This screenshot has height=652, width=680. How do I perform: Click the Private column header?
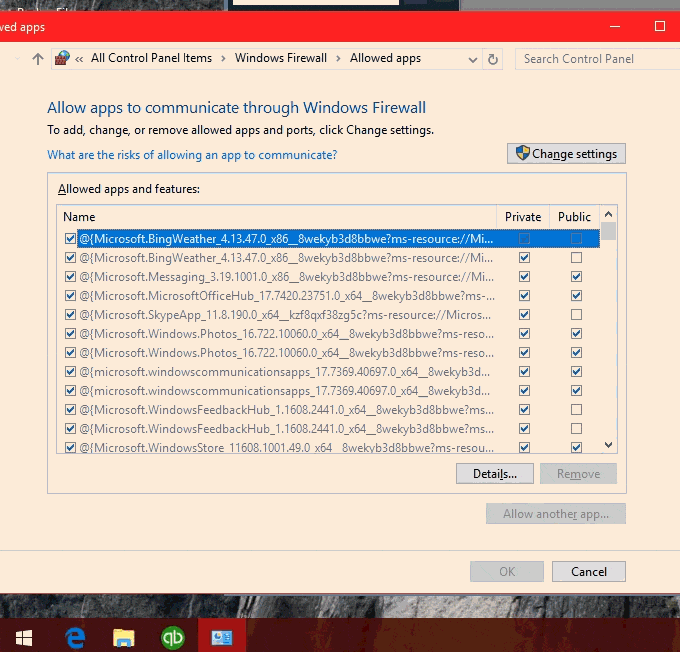(523, 216)
